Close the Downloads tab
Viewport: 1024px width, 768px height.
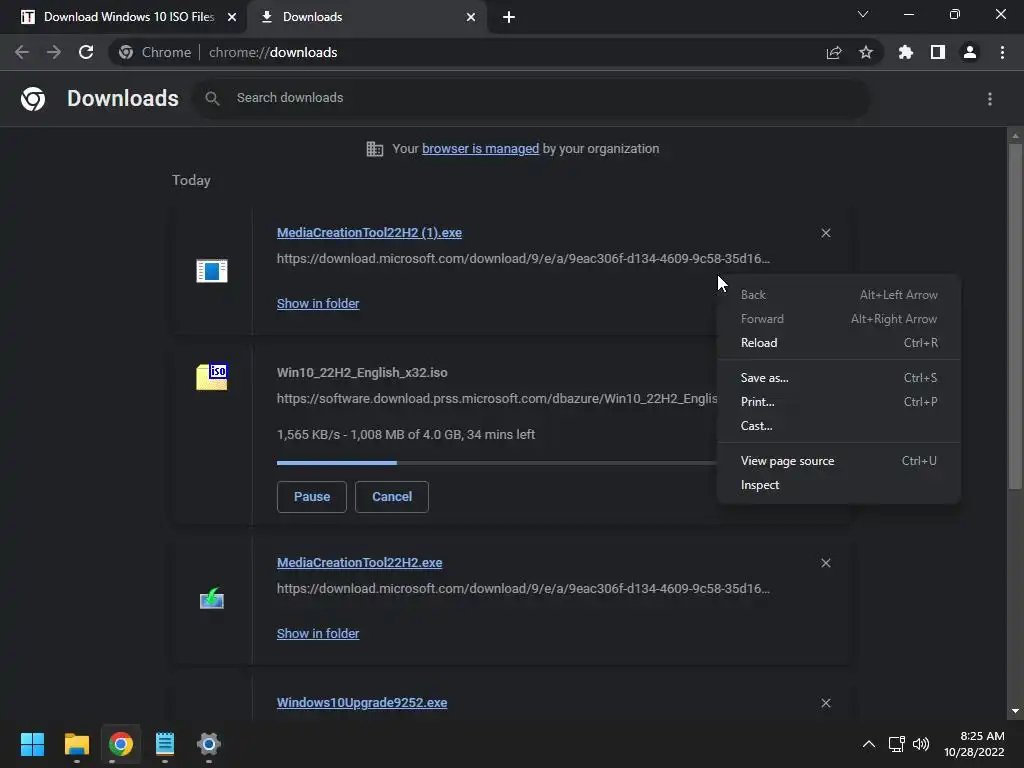[471, 17]
